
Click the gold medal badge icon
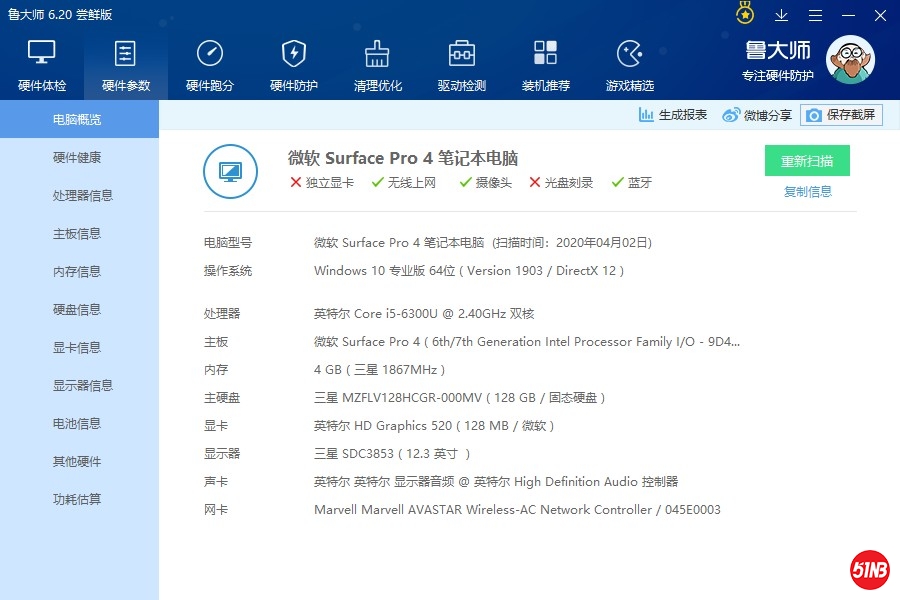pos(745,14)
